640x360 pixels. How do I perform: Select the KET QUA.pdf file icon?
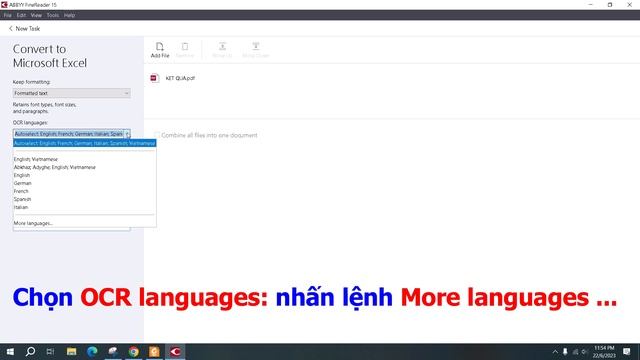tap(154, 78)
